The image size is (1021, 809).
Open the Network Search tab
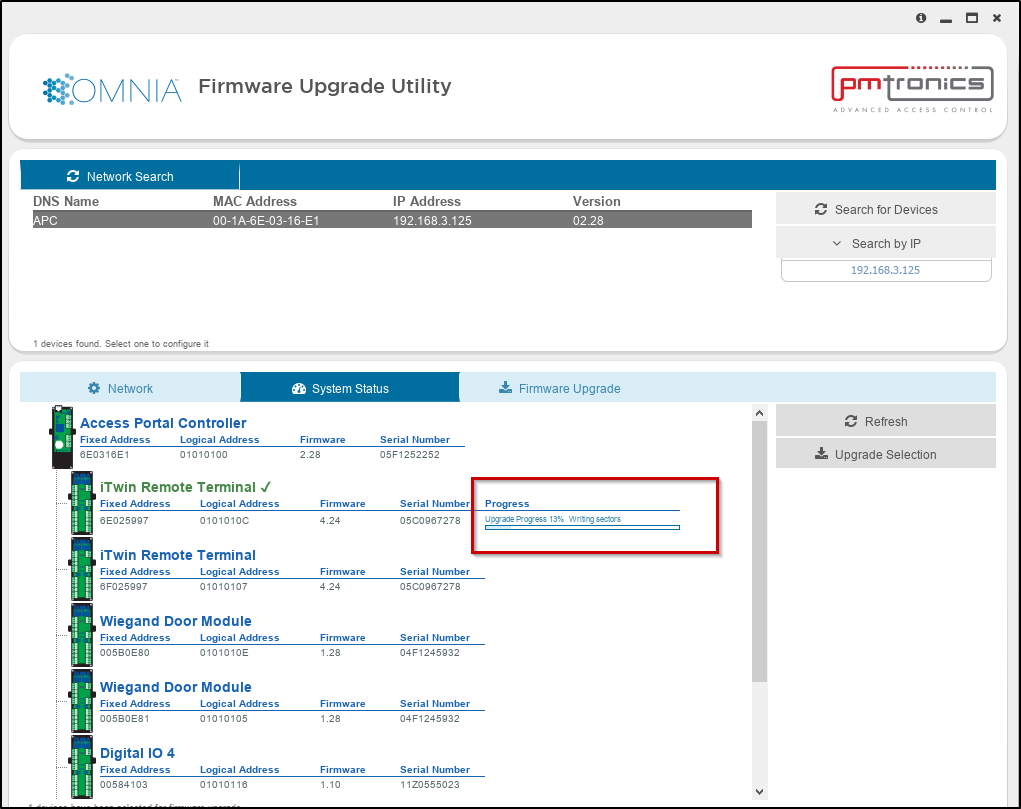130,176
